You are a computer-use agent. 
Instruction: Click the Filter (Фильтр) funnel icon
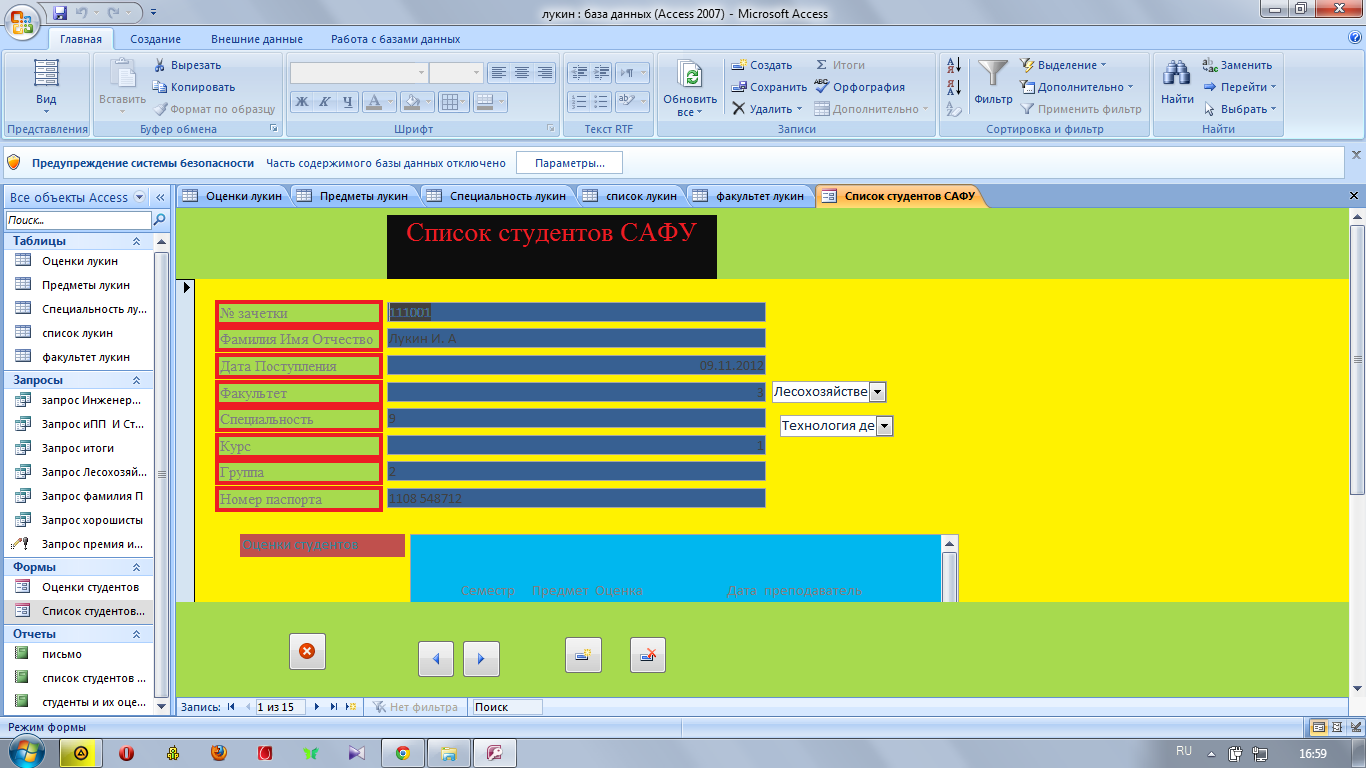click(993, 74)
